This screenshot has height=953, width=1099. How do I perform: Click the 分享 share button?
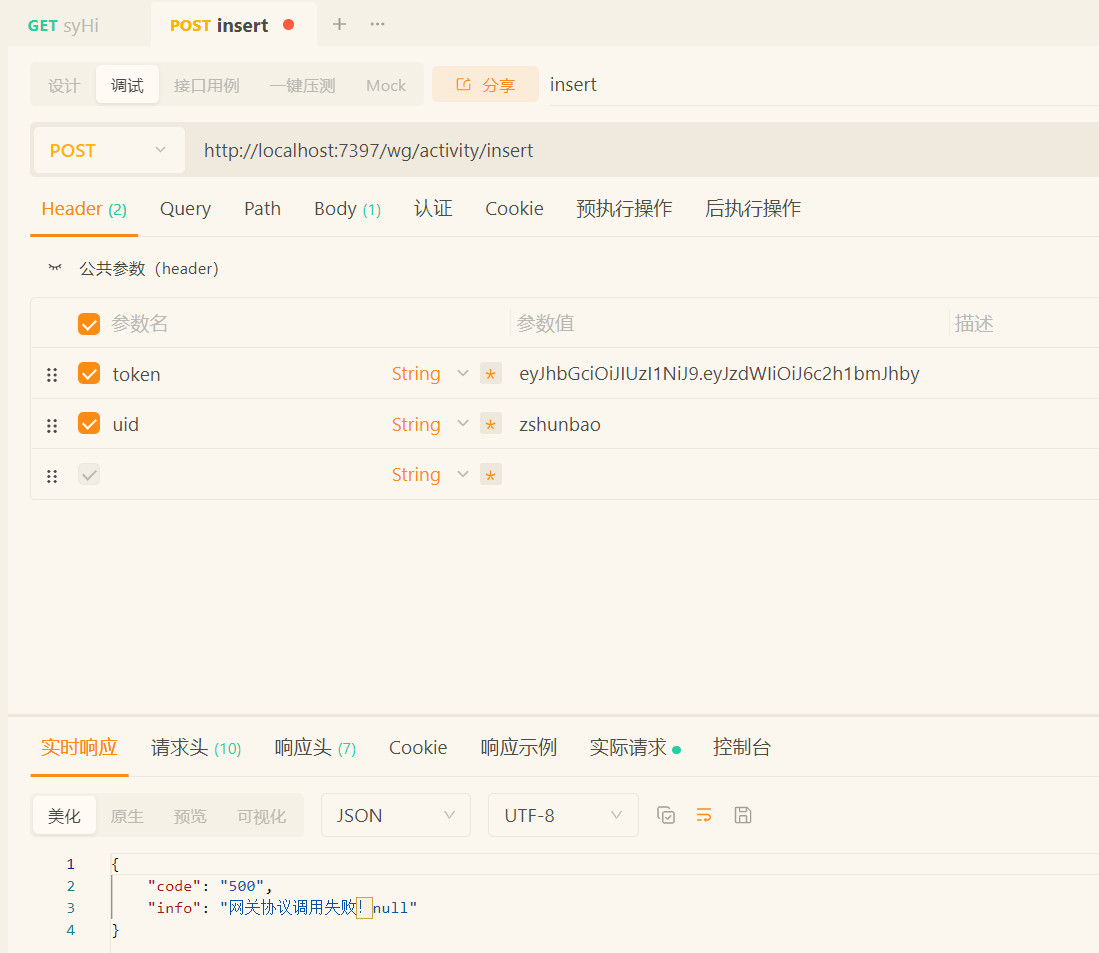pos(485,85)
